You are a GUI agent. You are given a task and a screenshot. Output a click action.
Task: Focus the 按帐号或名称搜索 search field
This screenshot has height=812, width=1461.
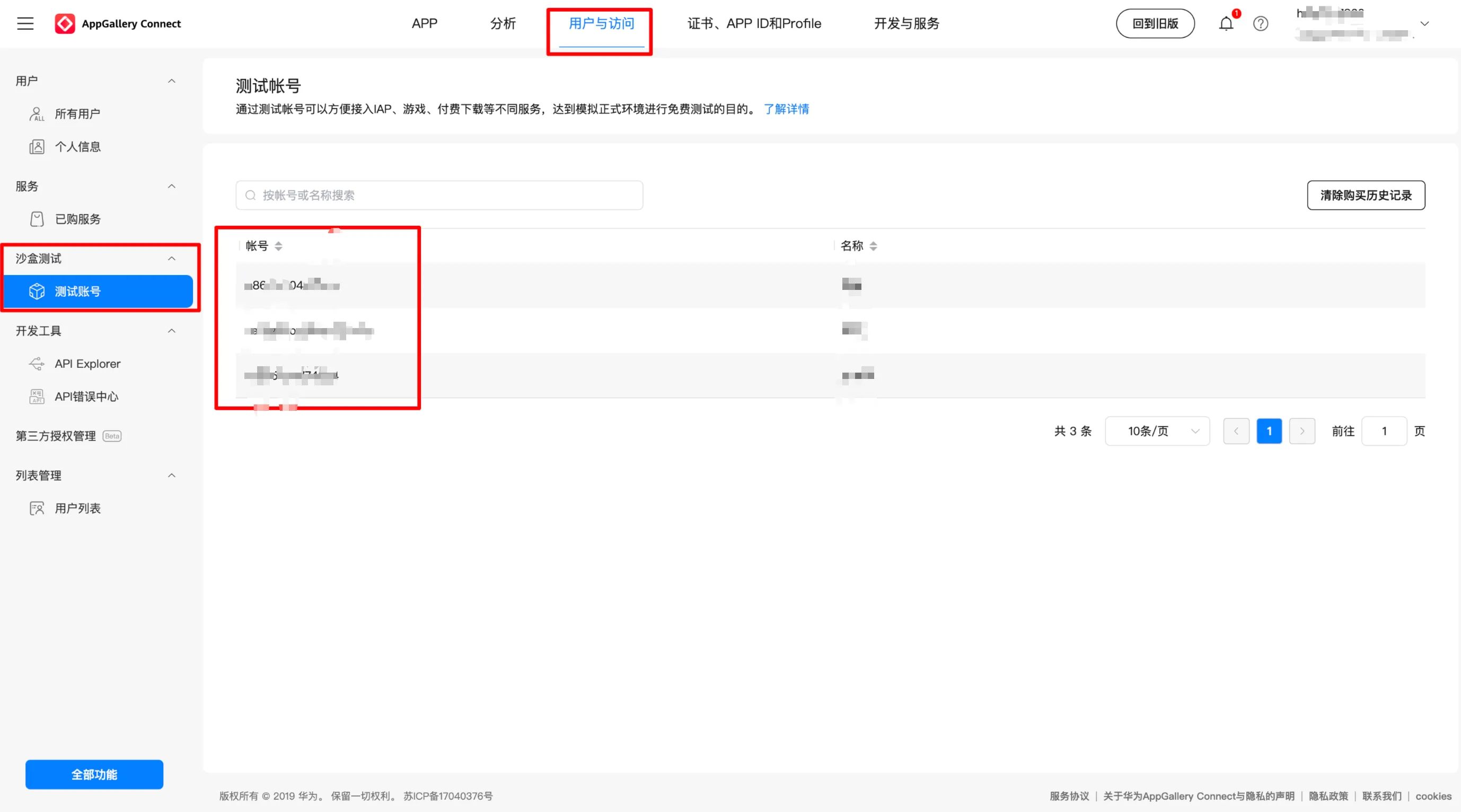tap(439, 195)
